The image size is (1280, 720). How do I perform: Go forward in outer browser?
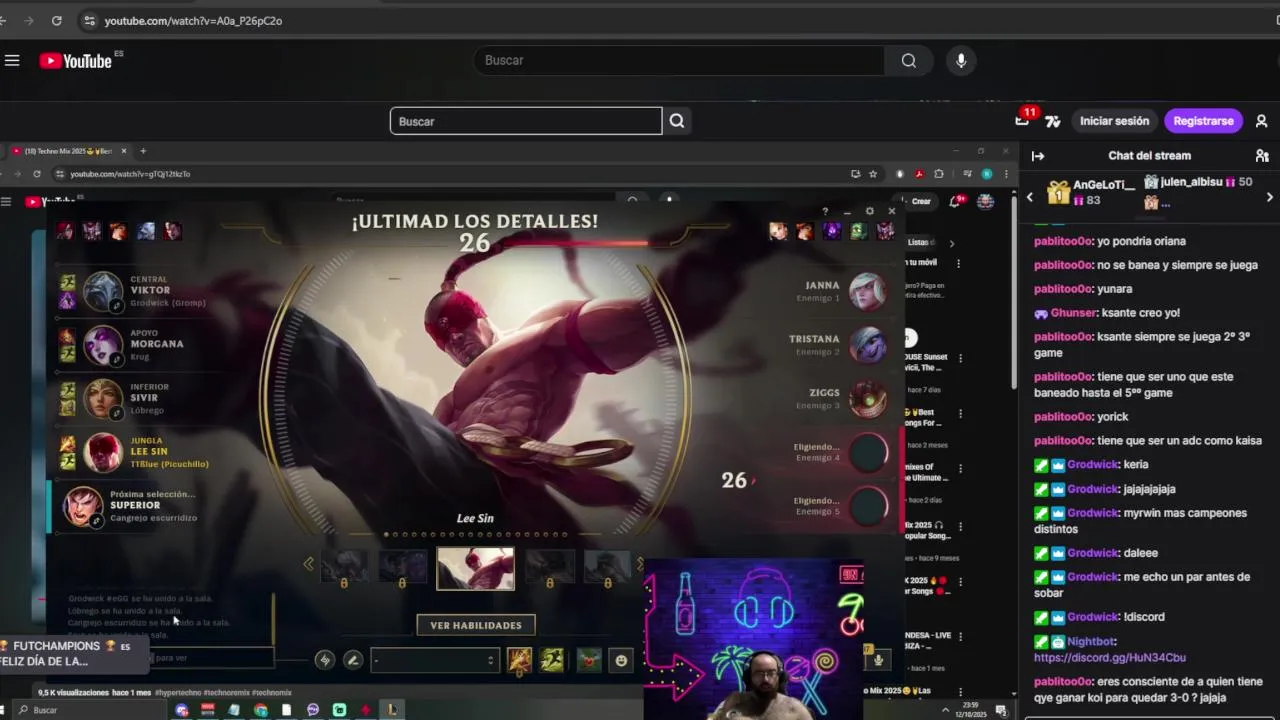point(27,20)
